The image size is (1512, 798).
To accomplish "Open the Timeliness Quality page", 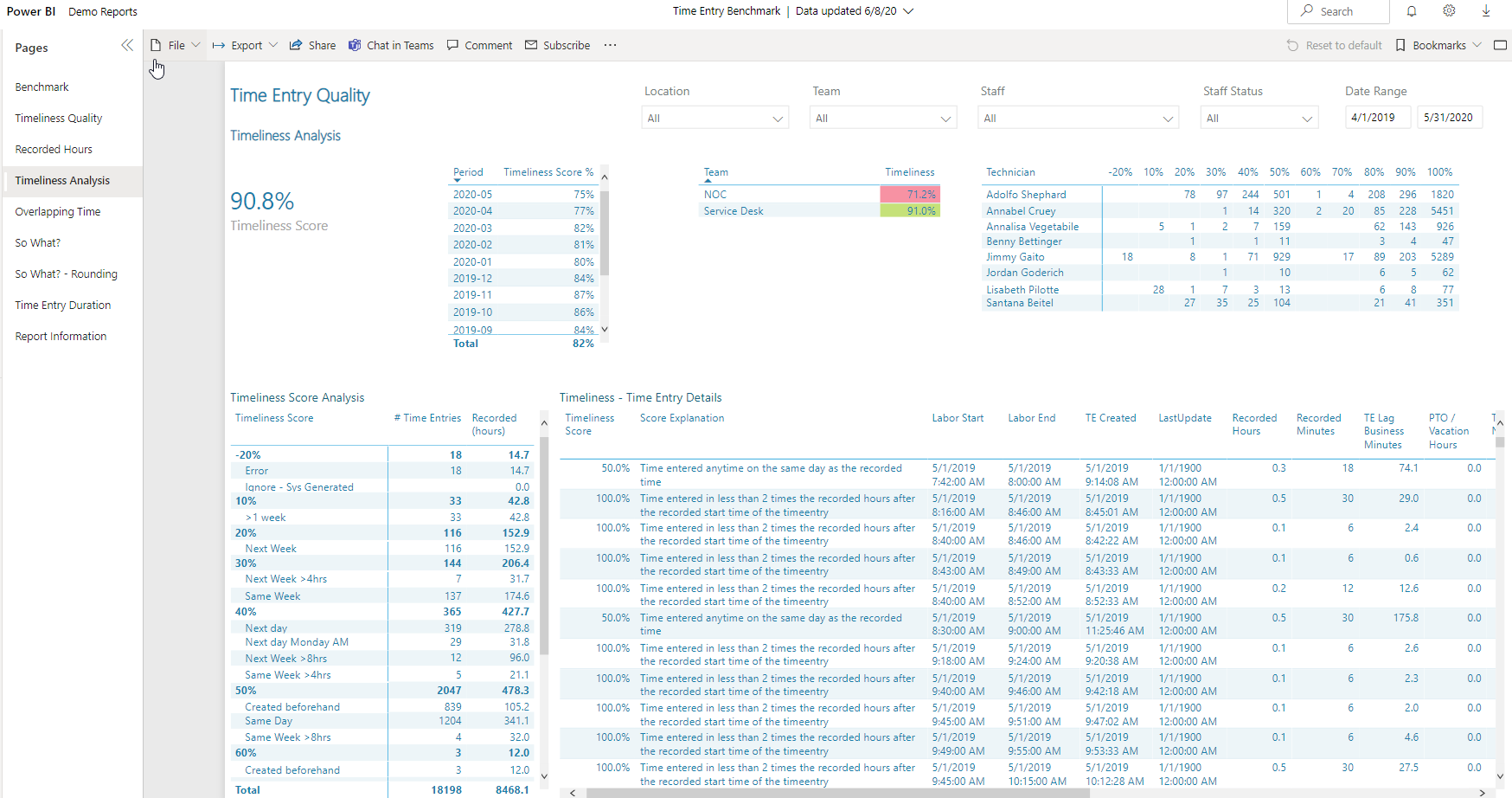I will pos(73,118).
